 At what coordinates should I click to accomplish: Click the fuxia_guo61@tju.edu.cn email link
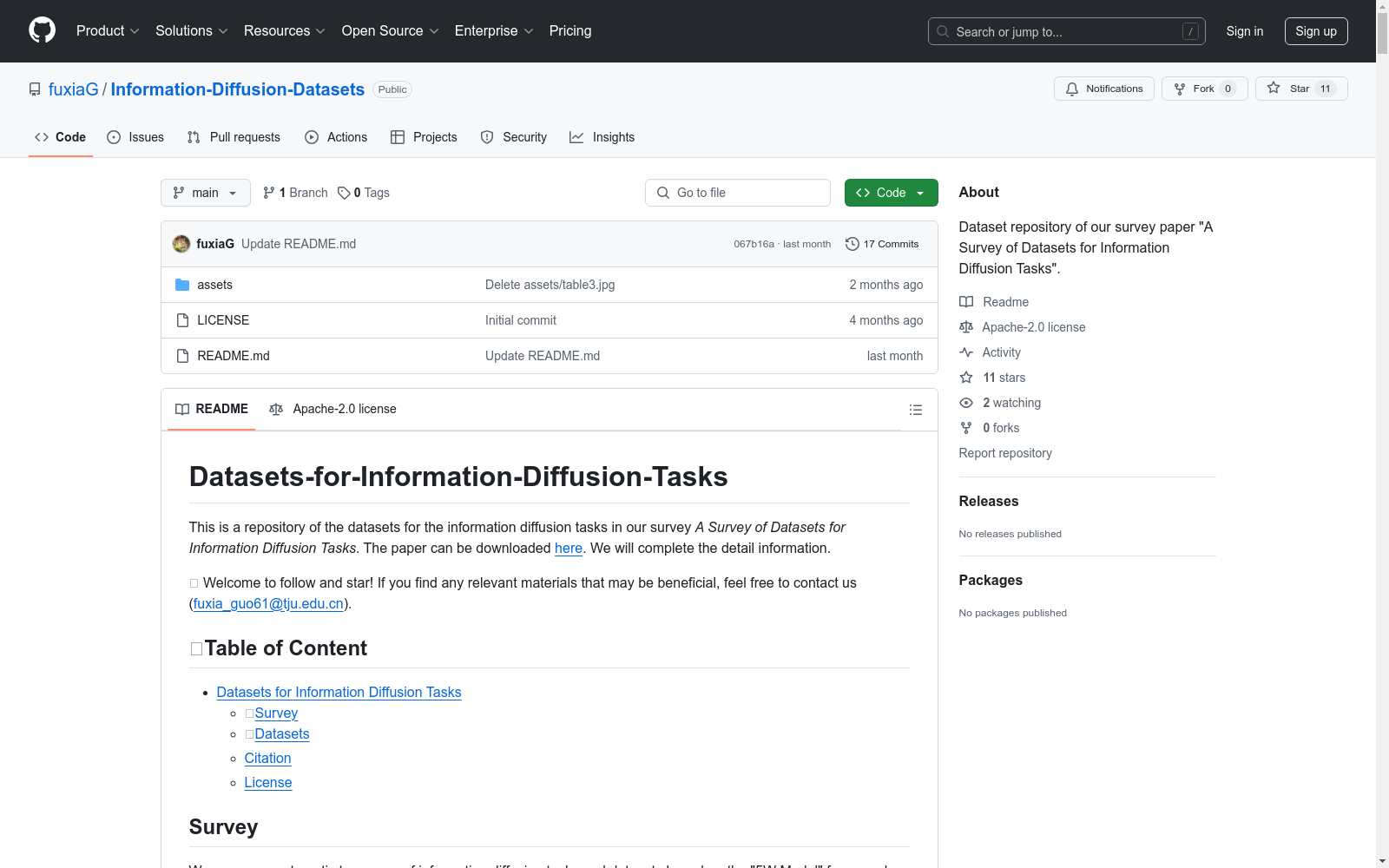[268, 603]
